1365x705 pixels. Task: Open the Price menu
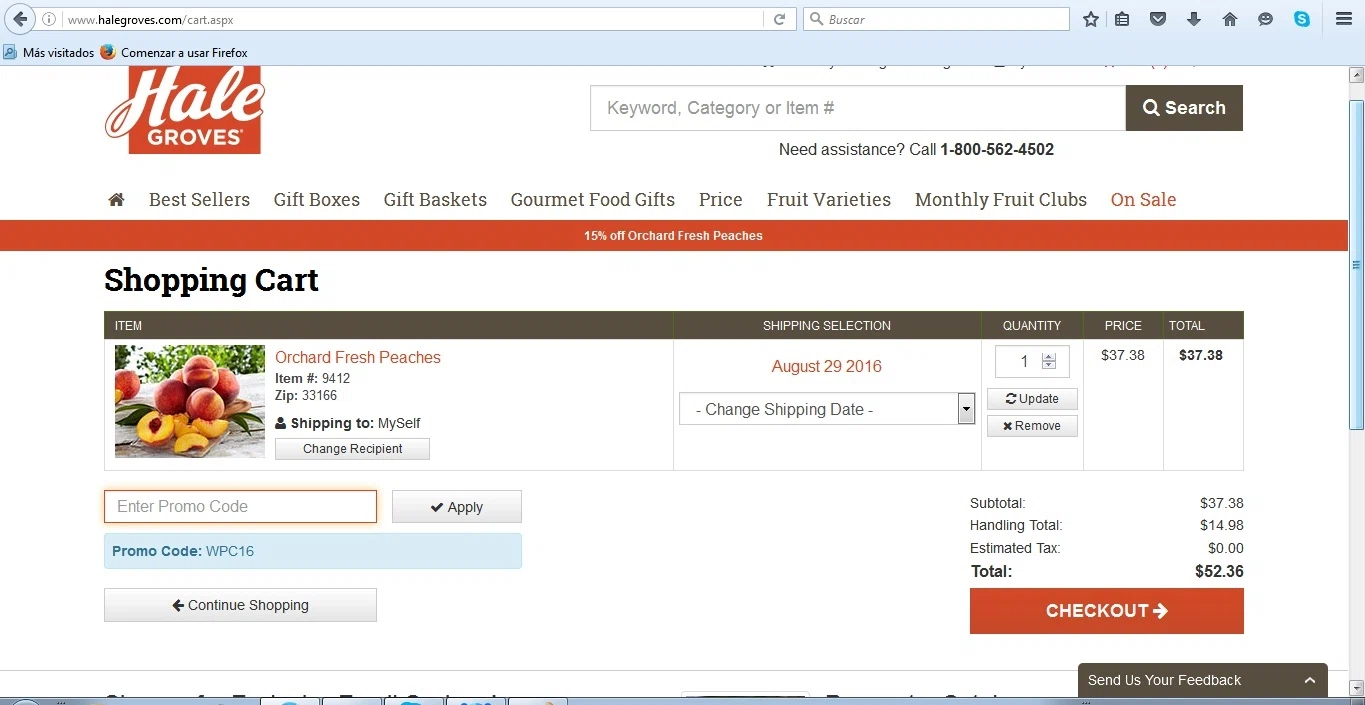[x=721, y=200]
